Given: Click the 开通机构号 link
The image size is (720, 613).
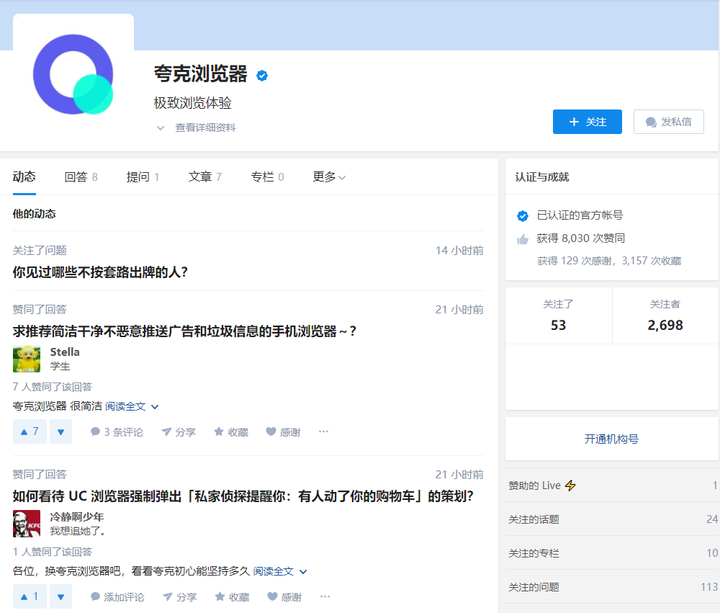Looking at the screenshot, I should [611, 439].
